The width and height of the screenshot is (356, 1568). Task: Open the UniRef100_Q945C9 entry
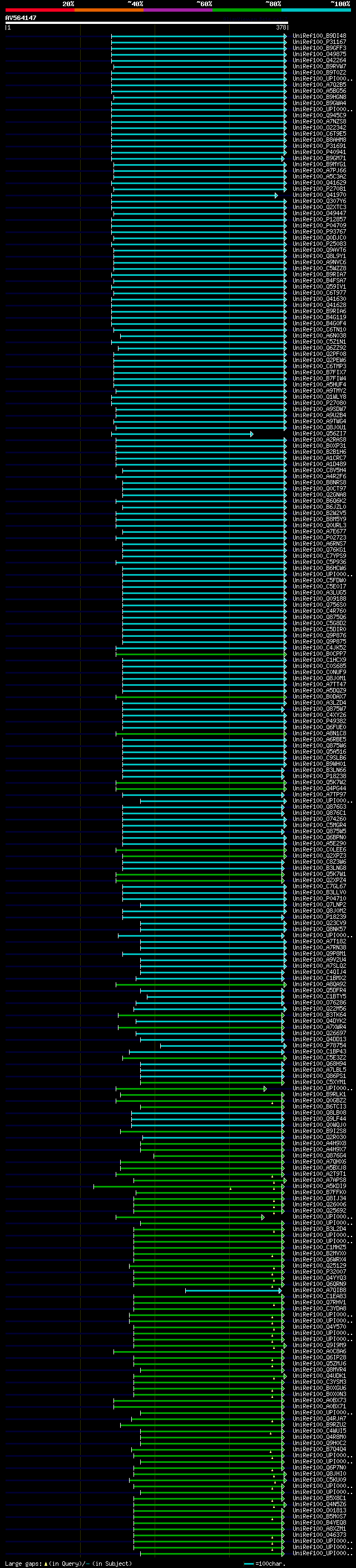click(x=319, y=116)
